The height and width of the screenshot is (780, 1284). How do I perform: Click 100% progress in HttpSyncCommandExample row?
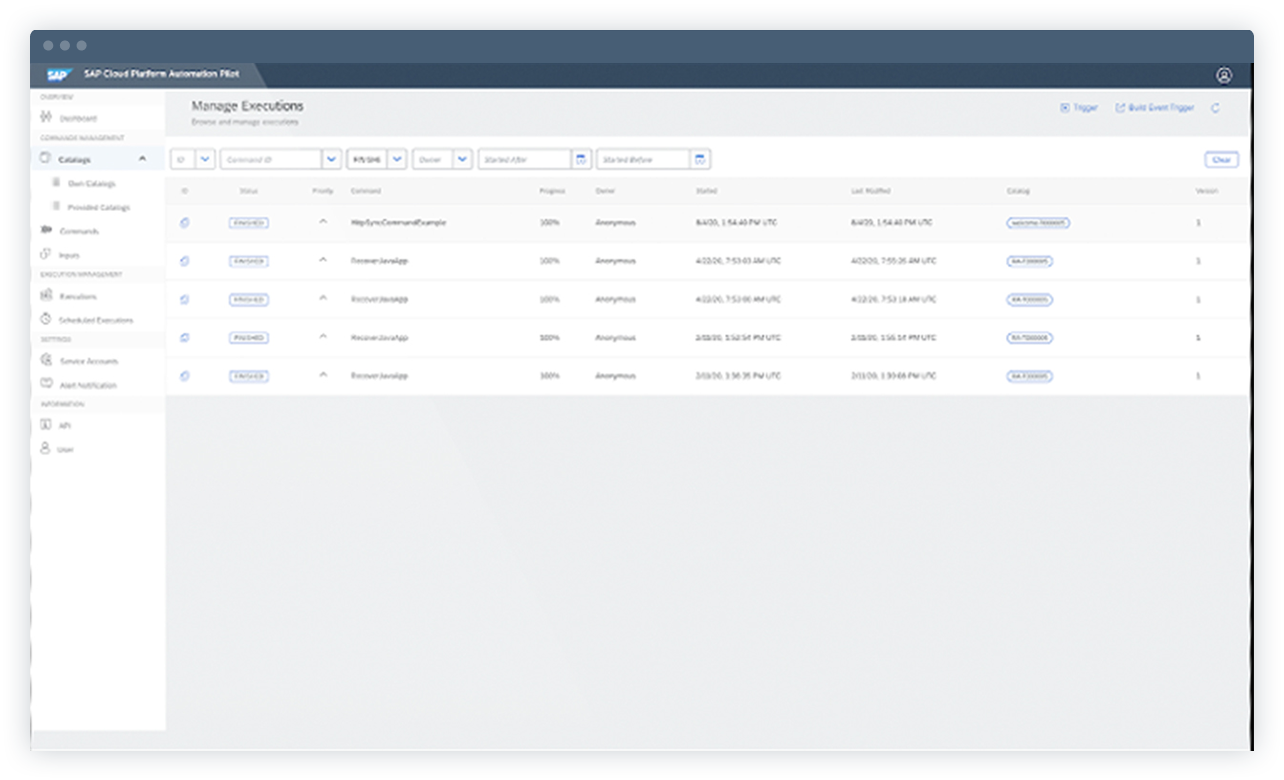(549, 223)
